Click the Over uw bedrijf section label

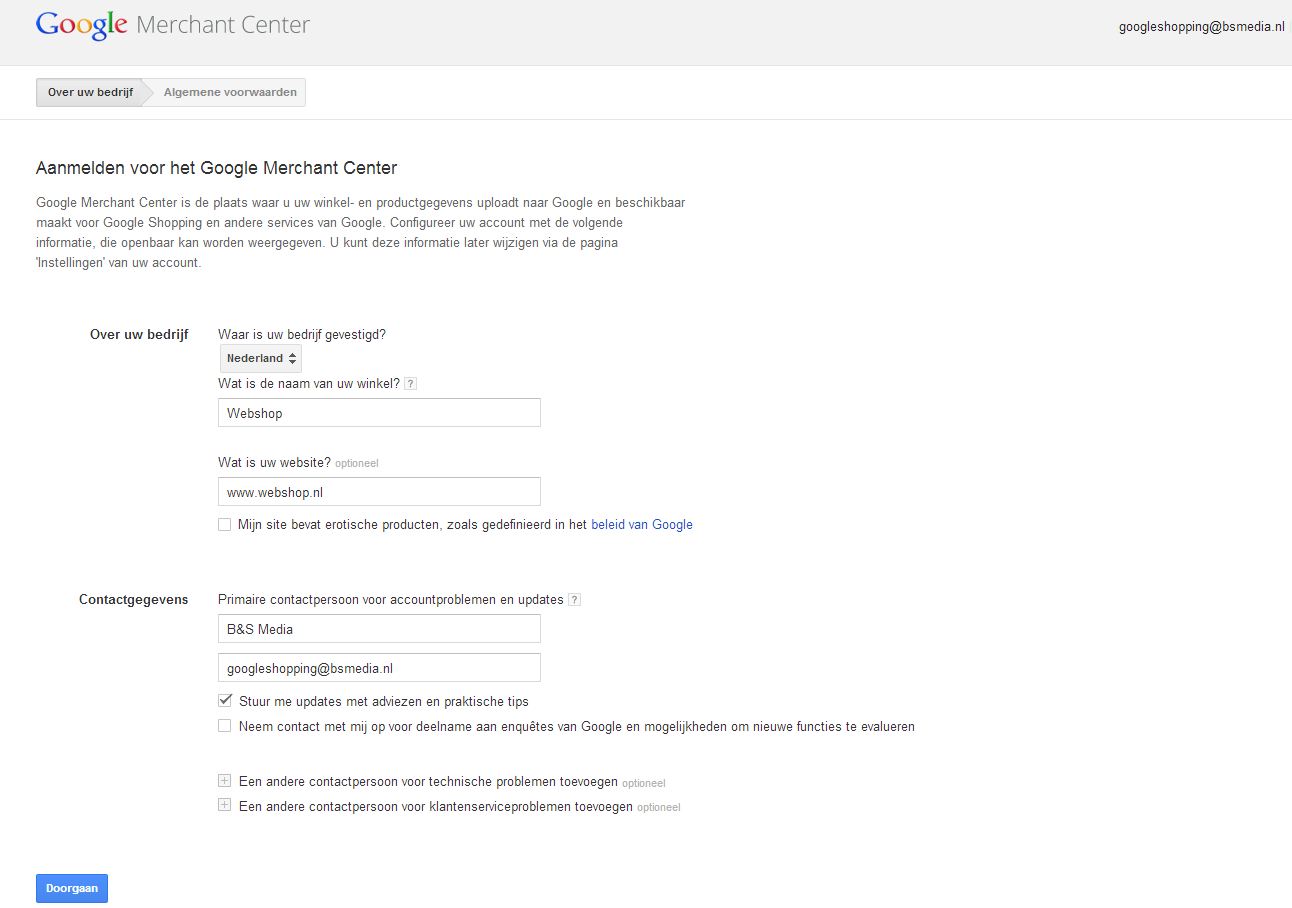click(x=139, y=335)
